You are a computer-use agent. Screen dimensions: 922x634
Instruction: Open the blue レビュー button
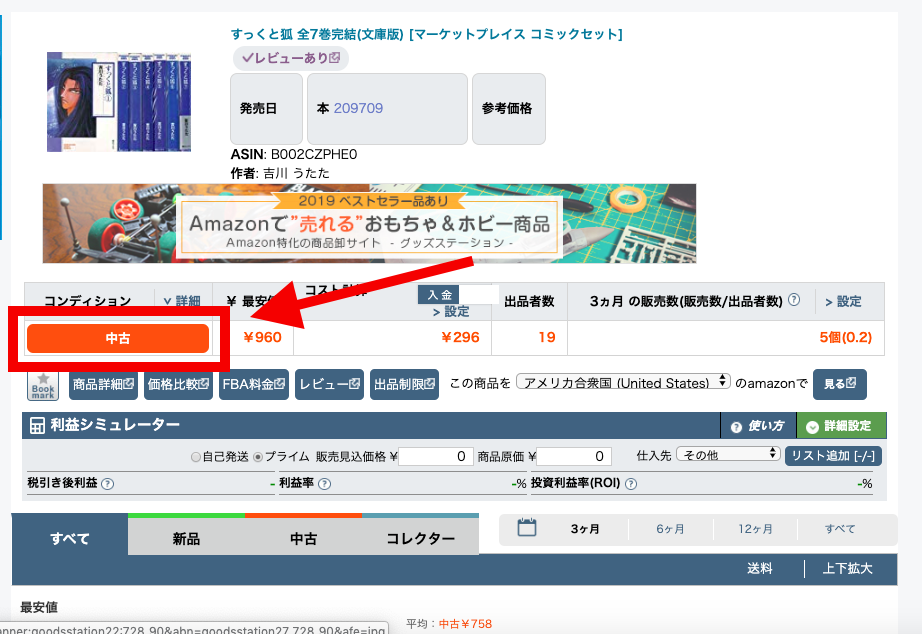[x=329, y=385]
